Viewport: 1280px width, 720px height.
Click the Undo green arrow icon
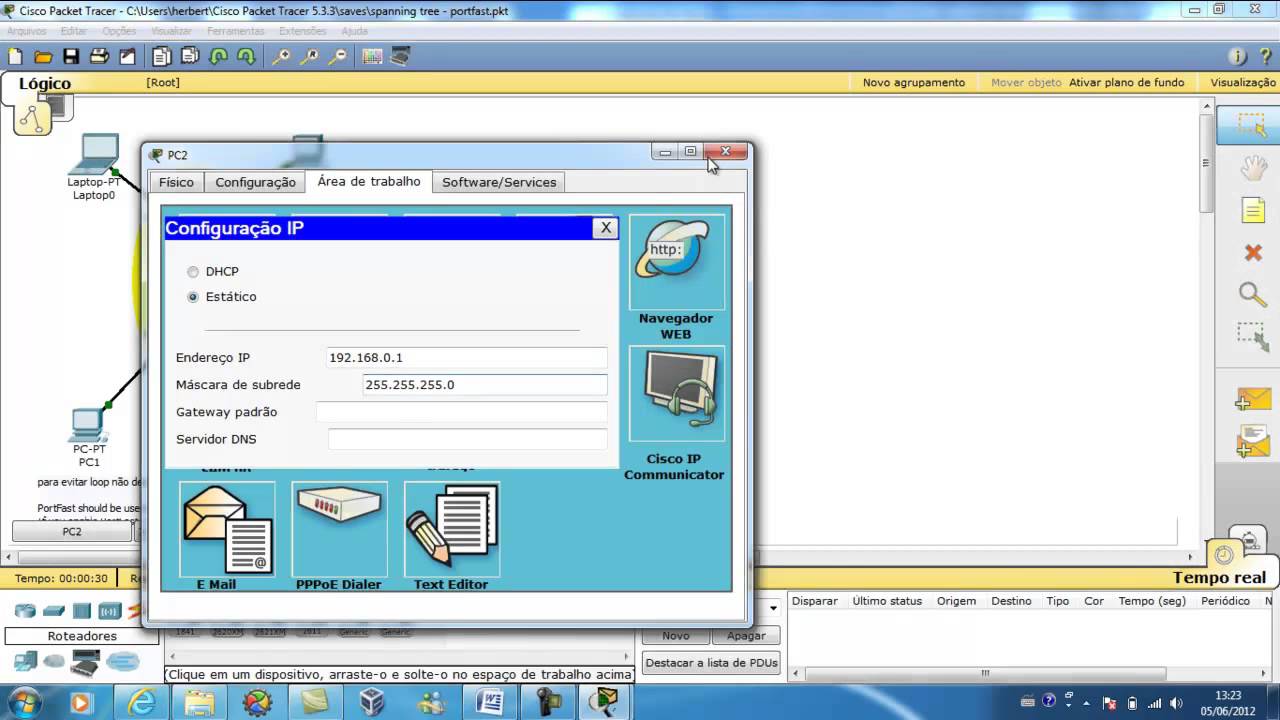(218, 57)
